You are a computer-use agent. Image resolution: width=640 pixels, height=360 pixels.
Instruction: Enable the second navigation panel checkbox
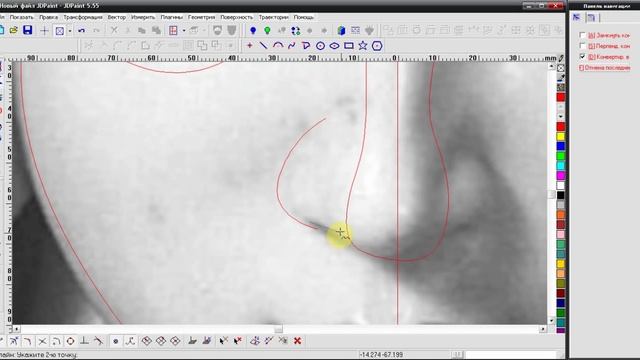[582, 46]
